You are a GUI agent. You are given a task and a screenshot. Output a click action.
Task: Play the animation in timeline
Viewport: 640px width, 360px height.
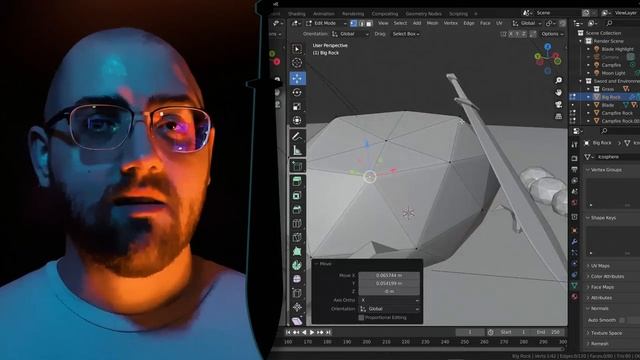tap(312, 333)
